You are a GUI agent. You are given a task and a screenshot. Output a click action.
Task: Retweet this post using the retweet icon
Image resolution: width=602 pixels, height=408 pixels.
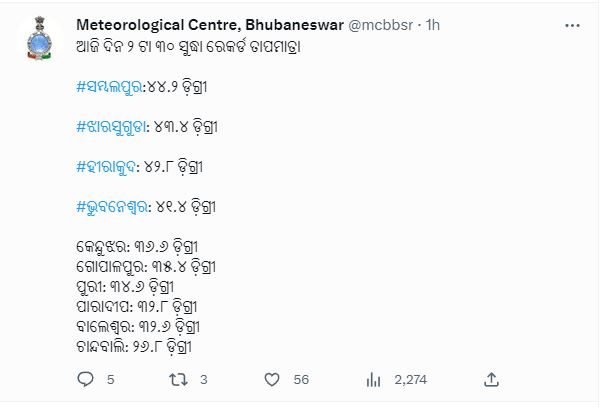pyautogui.click(x=176, y=379)
